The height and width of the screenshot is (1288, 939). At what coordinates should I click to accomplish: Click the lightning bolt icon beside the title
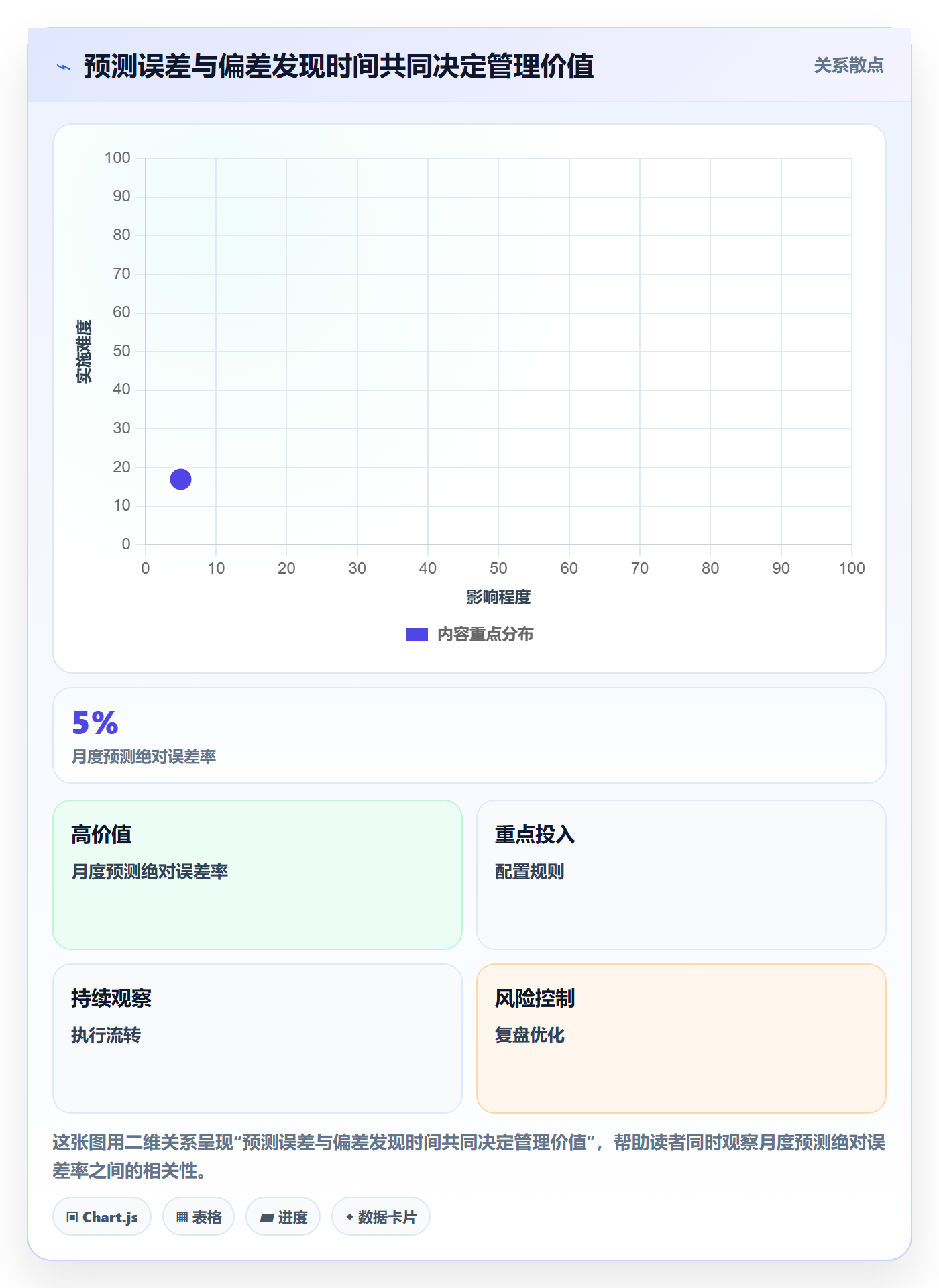click(x=64, y=67)
